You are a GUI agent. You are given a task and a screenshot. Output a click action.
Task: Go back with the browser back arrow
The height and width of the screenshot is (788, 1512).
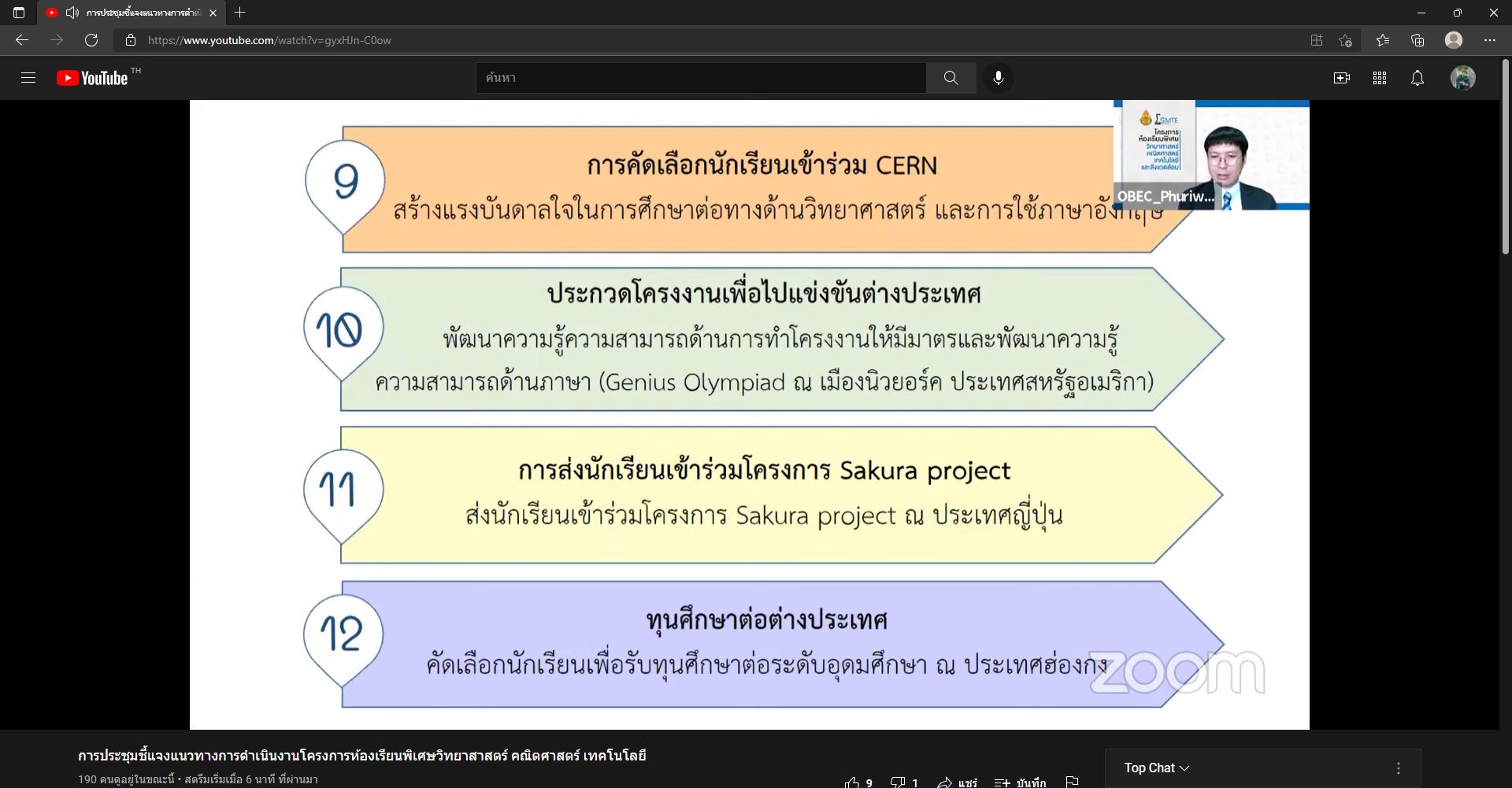point(22,40)
